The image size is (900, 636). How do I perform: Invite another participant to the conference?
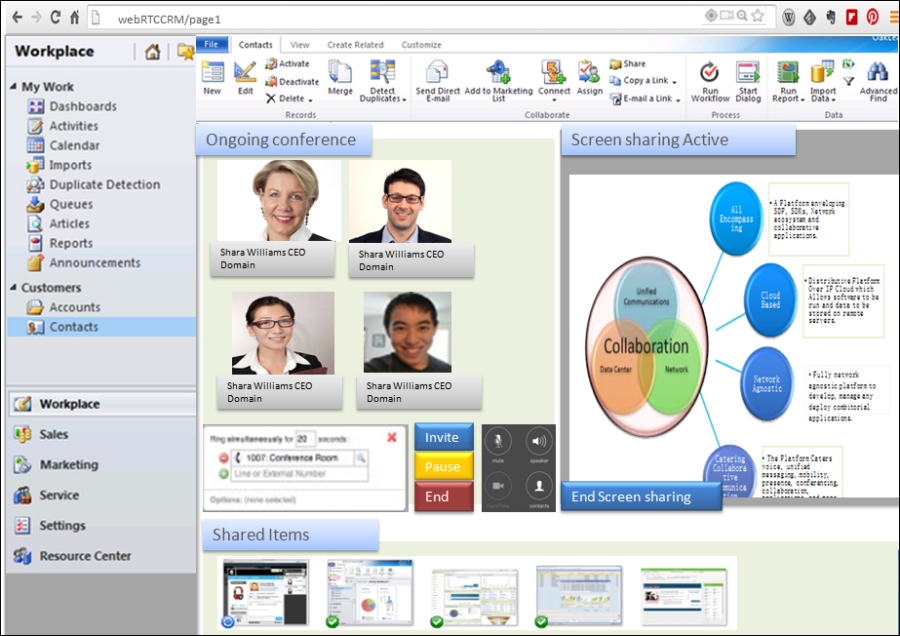(443, 437)
